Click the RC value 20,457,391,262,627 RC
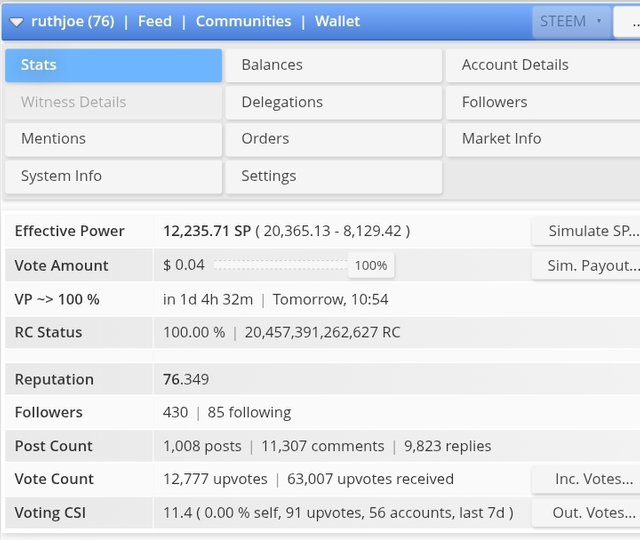 pos(322,333)
